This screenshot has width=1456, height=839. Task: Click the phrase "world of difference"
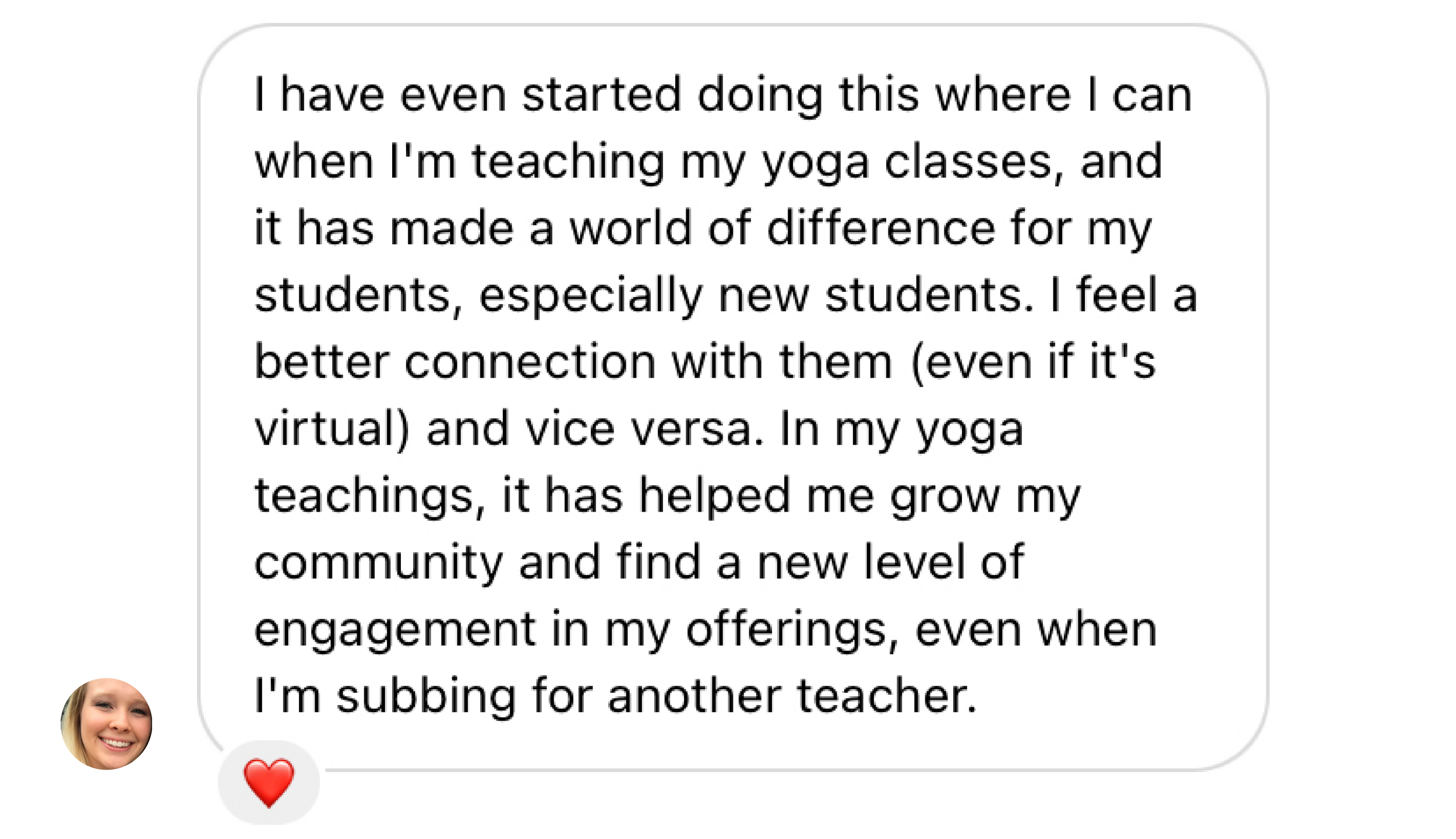click(x=781, y=228)
